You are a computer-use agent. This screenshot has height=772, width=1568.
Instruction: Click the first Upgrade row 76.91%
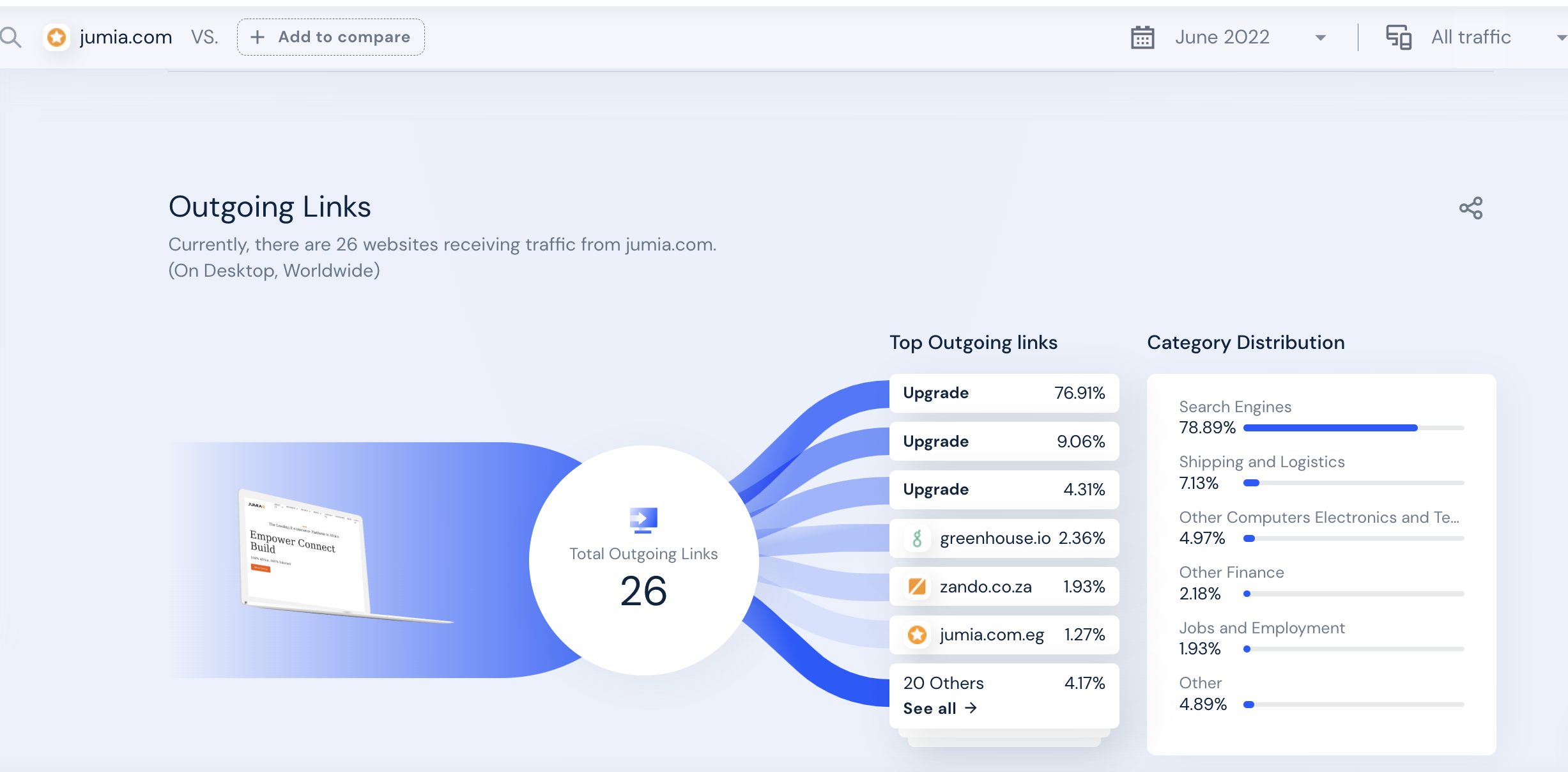coord(1003,393)
